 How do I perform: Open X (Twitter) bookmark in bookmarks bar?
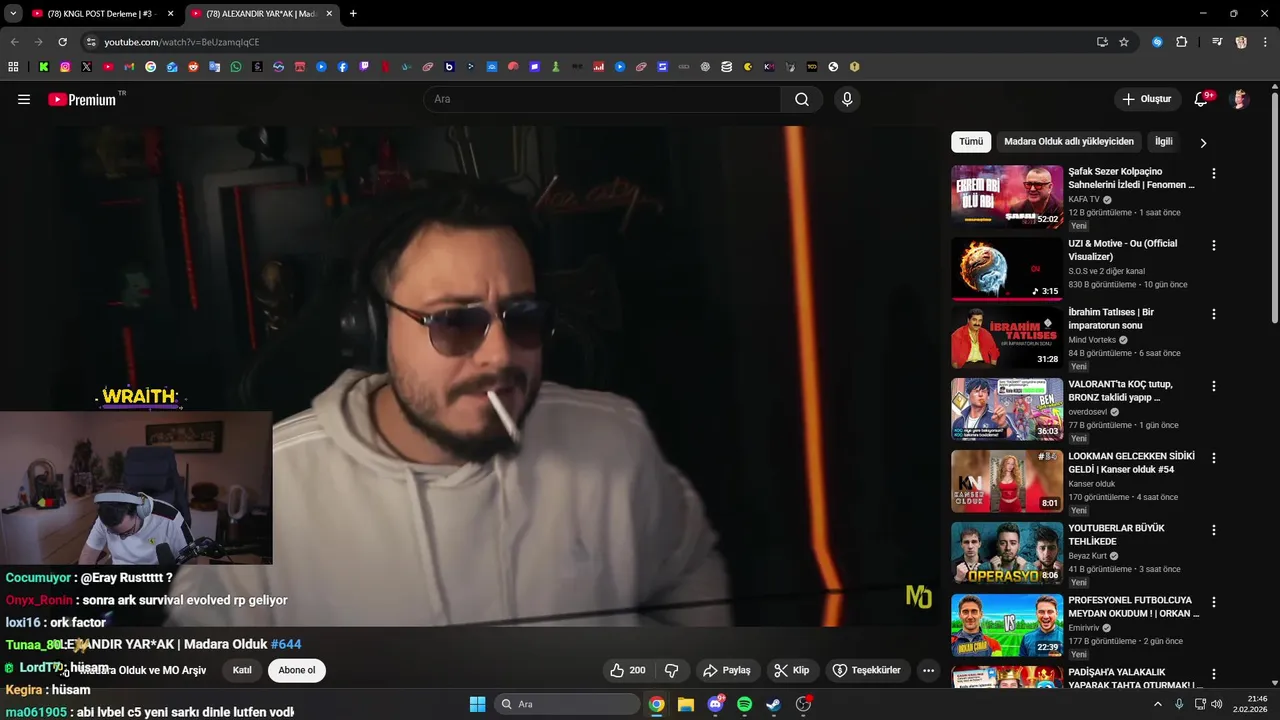point(87,67)
